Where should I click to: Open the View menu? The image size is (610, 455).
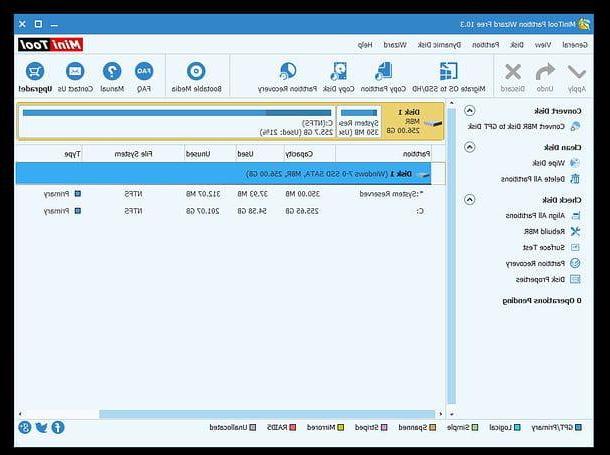[x=543, y=45]
